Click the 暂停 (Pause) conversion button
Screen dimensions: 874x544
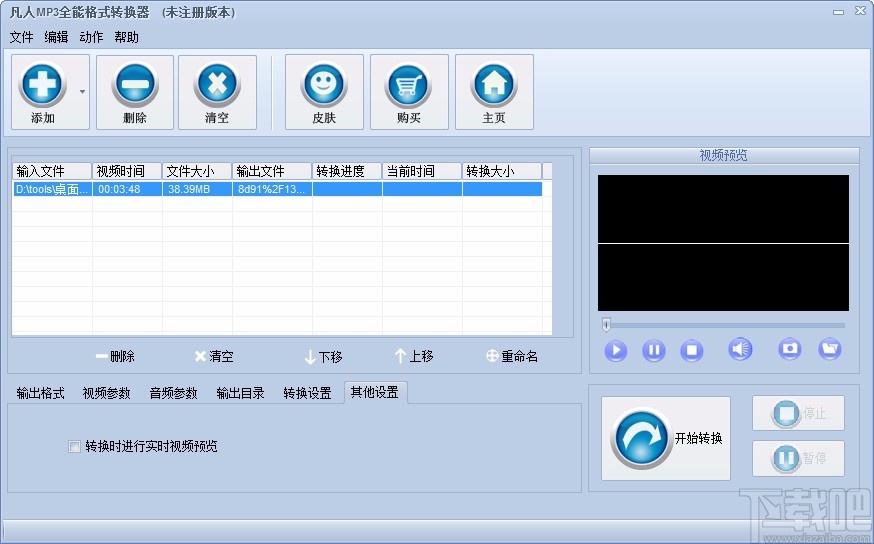(x=798, y=458)
